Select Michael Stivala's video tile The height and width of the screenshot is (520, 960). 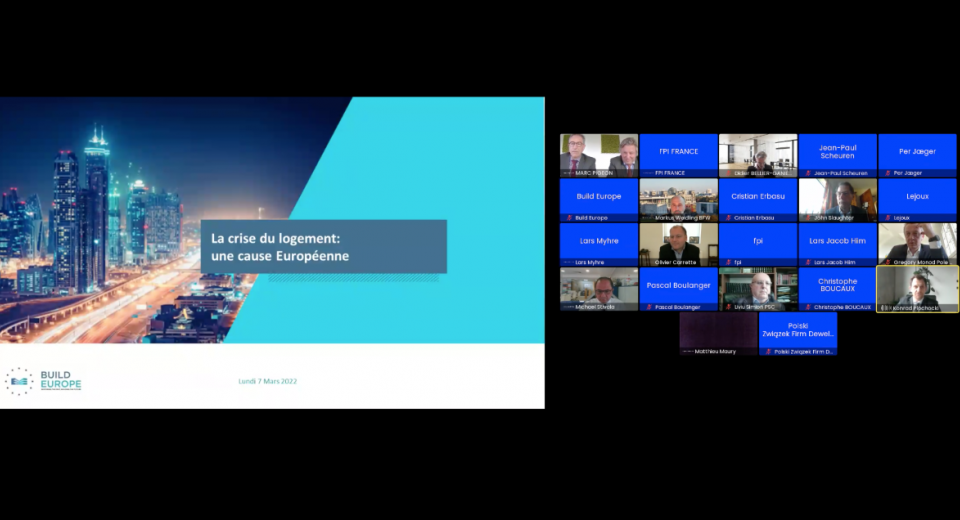click(599, 289)
